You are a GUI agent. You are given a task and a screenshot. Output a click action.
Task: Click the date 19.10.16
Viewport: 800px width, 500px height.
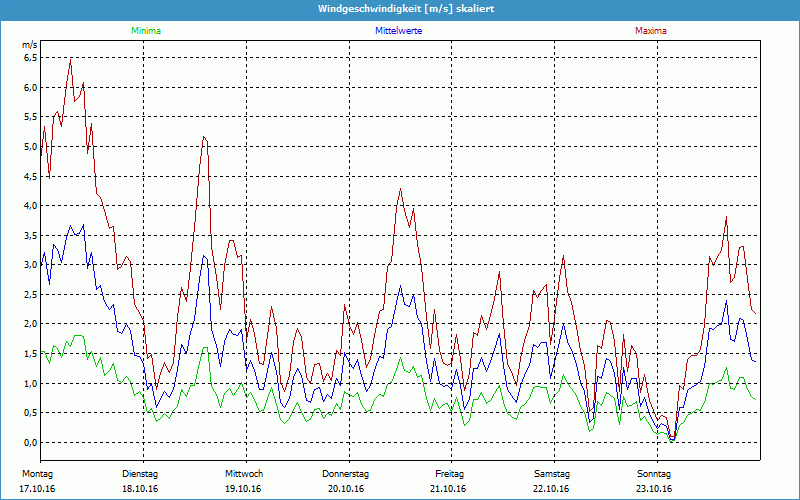[243, 489]
